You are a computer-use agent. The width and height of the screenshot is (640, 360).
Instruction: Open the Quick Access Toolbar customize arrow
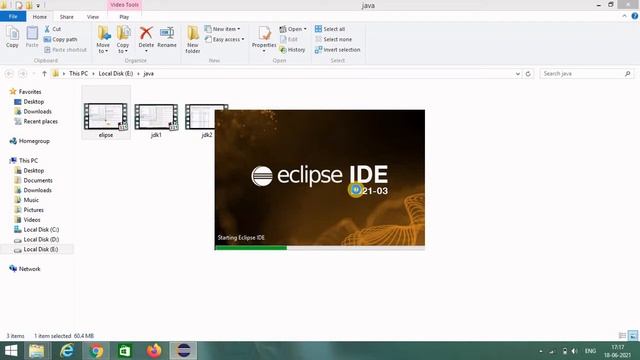point(38,5)
